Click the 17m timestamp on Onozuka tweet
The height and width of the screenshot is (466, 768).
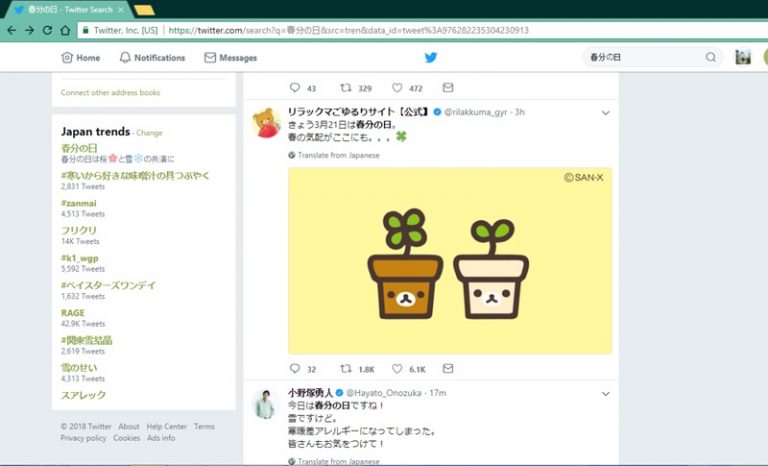[x=437, y=393]
